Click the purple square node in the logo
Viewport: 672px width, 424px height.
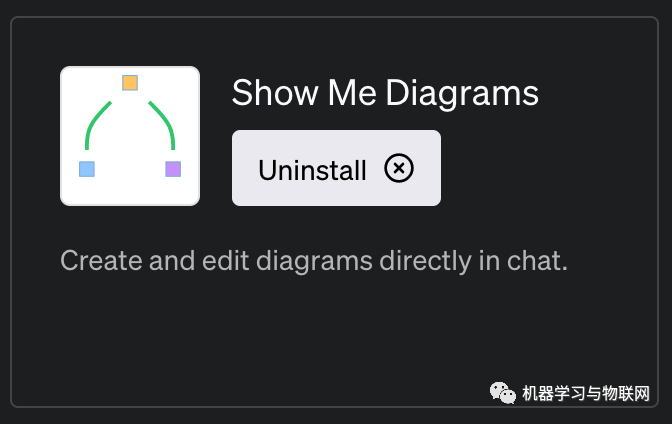173,168
